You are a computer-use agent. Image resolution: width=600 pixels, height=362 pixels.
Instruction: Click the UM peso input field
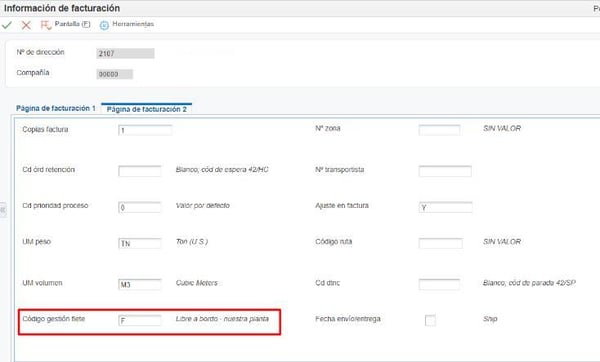pyautogui.click(x=140, y=243)
